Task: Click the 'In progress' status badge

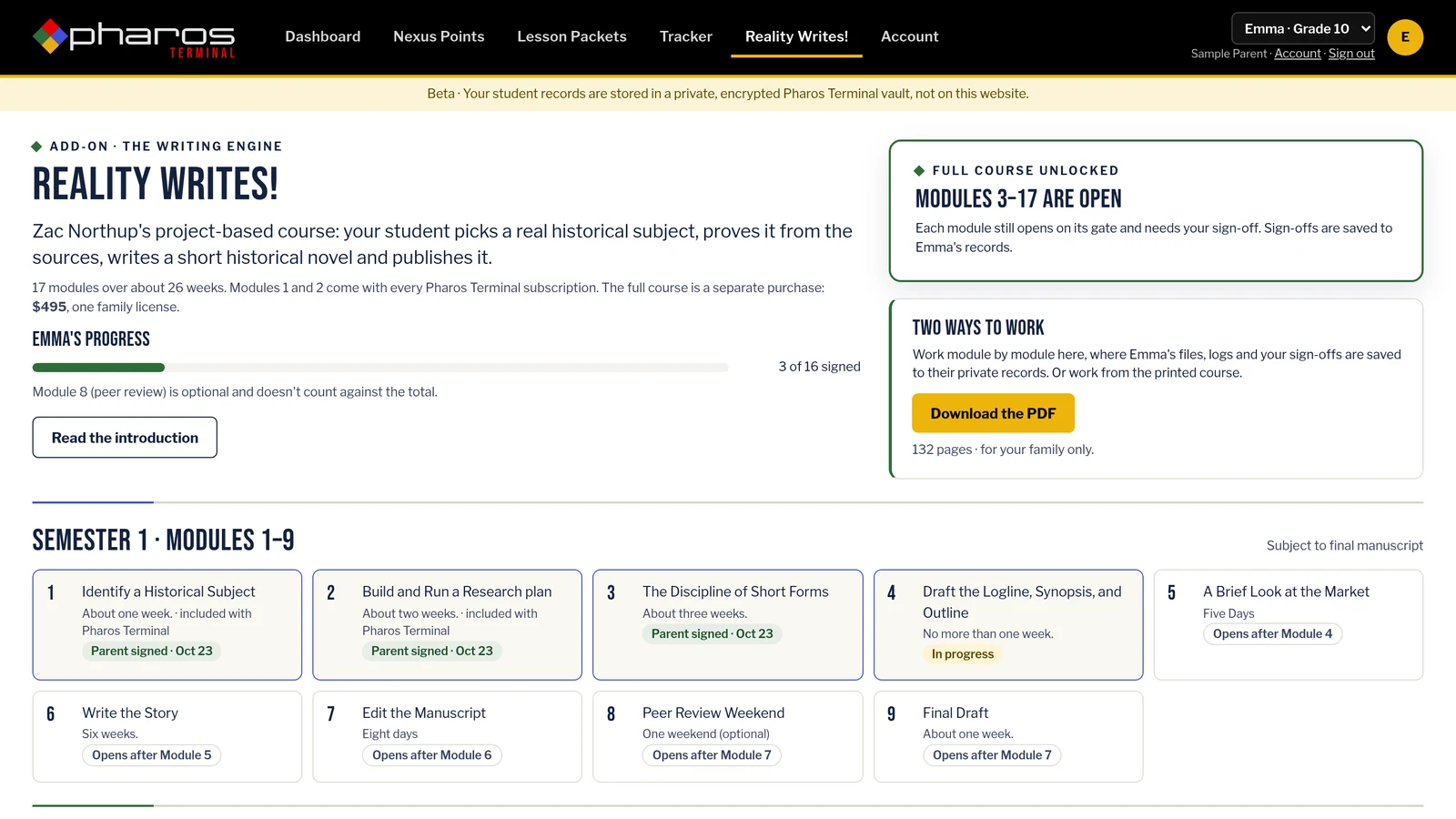Action: [963, 654]
